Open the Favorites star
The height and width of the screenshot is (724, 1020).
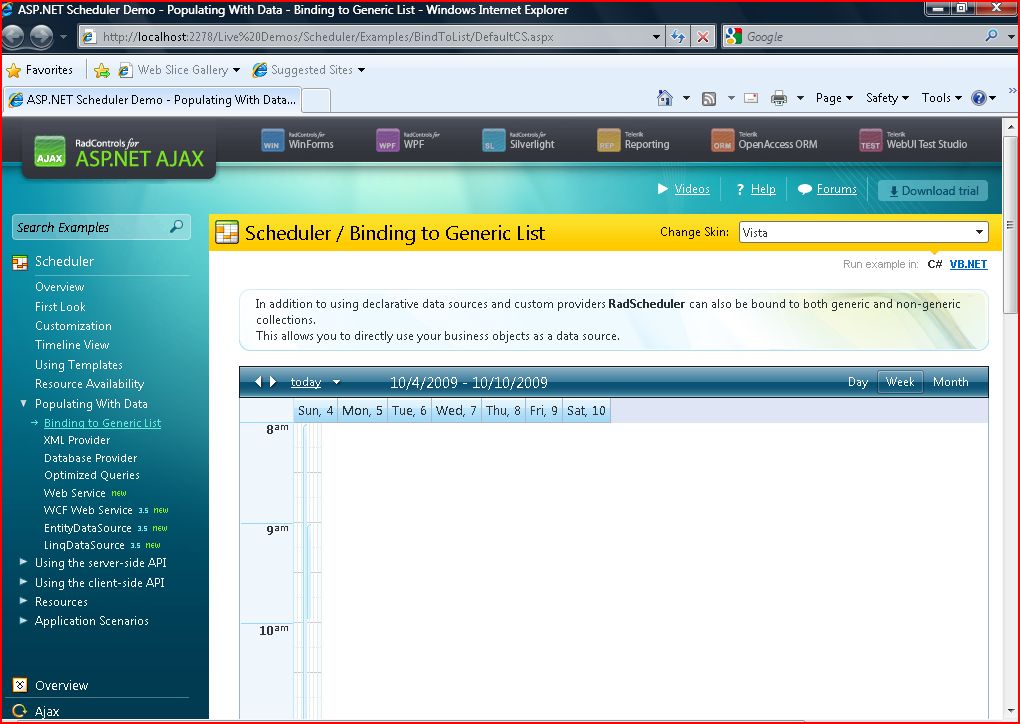[13, 70]
